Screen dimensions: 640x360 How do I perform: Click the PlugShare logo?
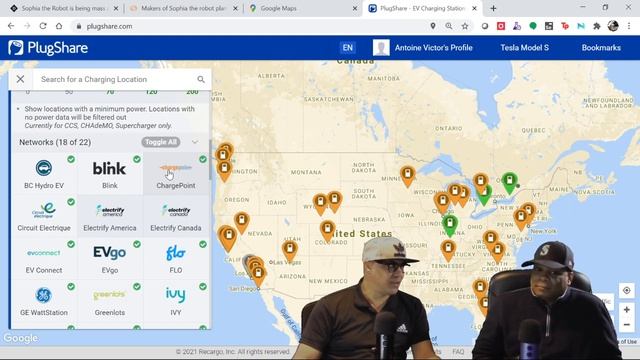pyautogui.click(x=48, y=48)
